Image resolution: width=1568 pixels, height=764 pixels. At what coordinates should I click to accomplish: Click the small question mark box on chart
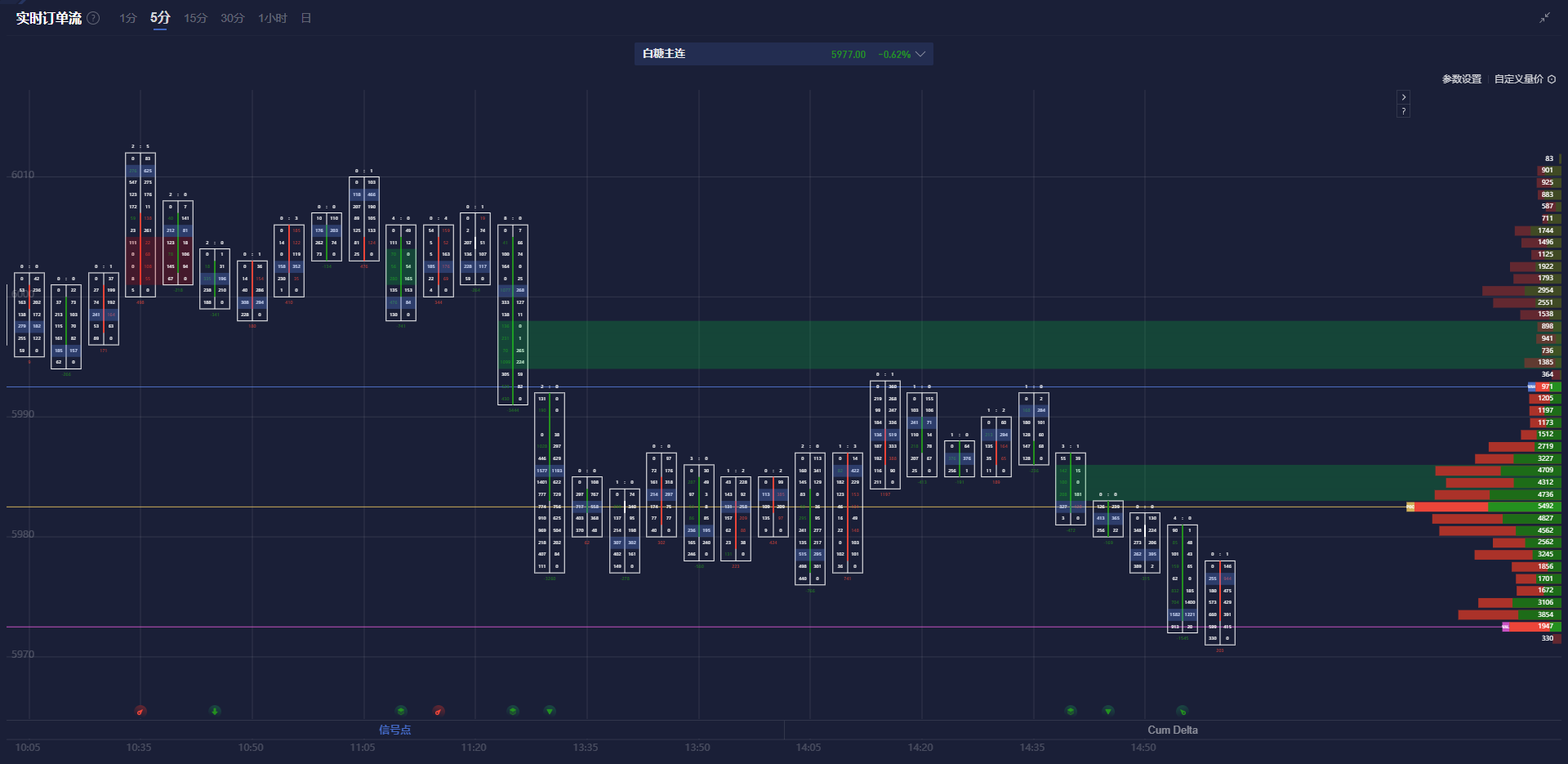1403,111
